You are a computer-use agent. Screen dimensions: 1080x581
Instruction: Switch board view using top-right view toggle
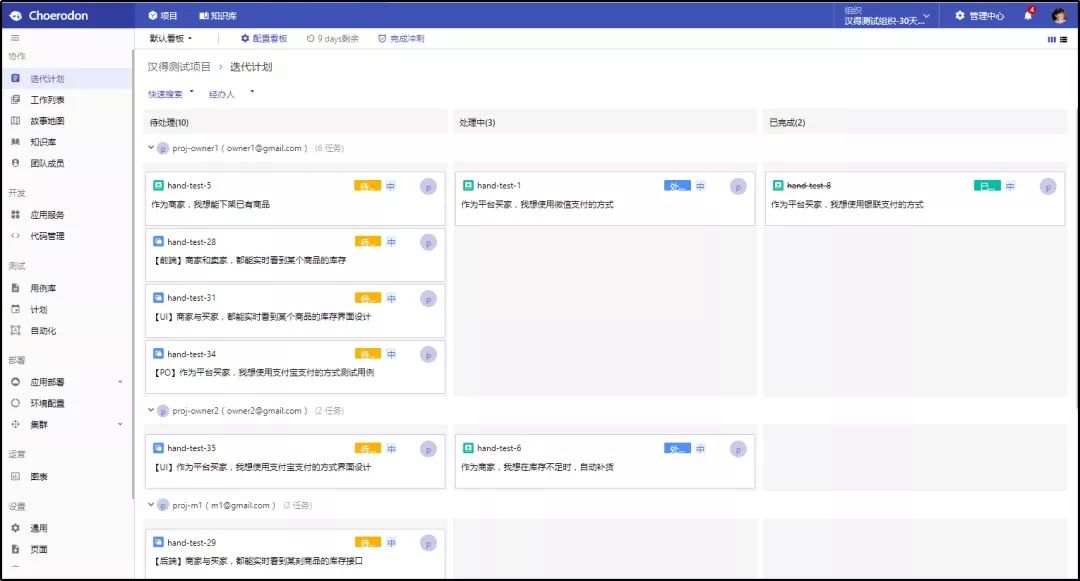(x=1056, y=39)
